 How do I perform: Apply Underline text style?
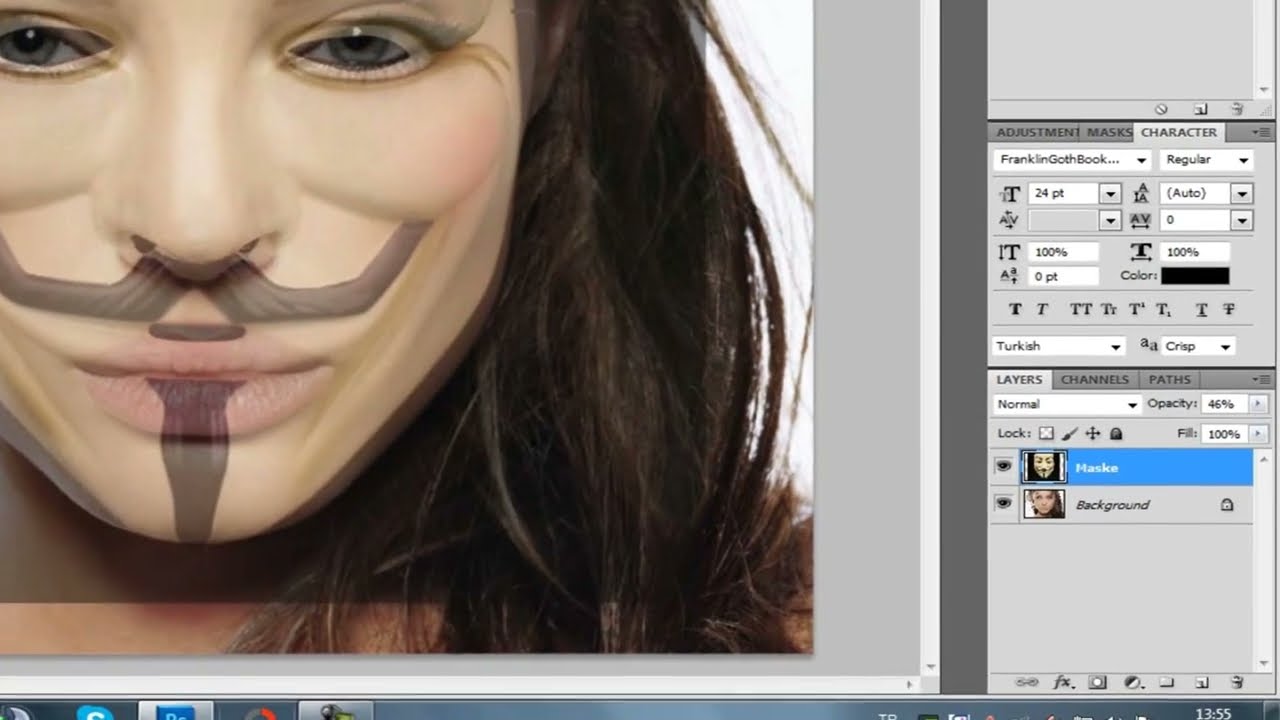point(1202,310)
